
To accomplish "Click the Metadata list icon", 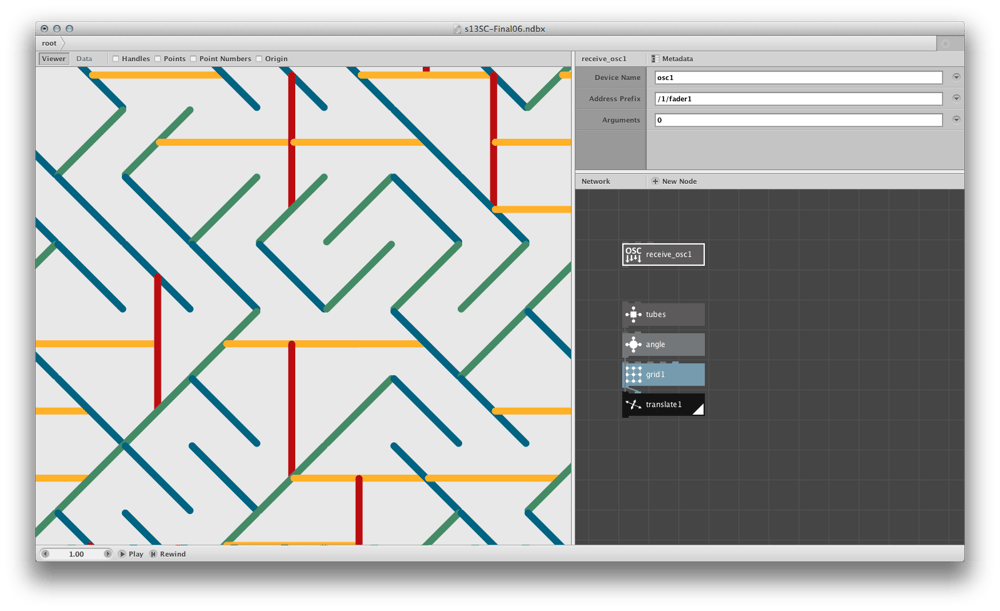I will [655, 59].
